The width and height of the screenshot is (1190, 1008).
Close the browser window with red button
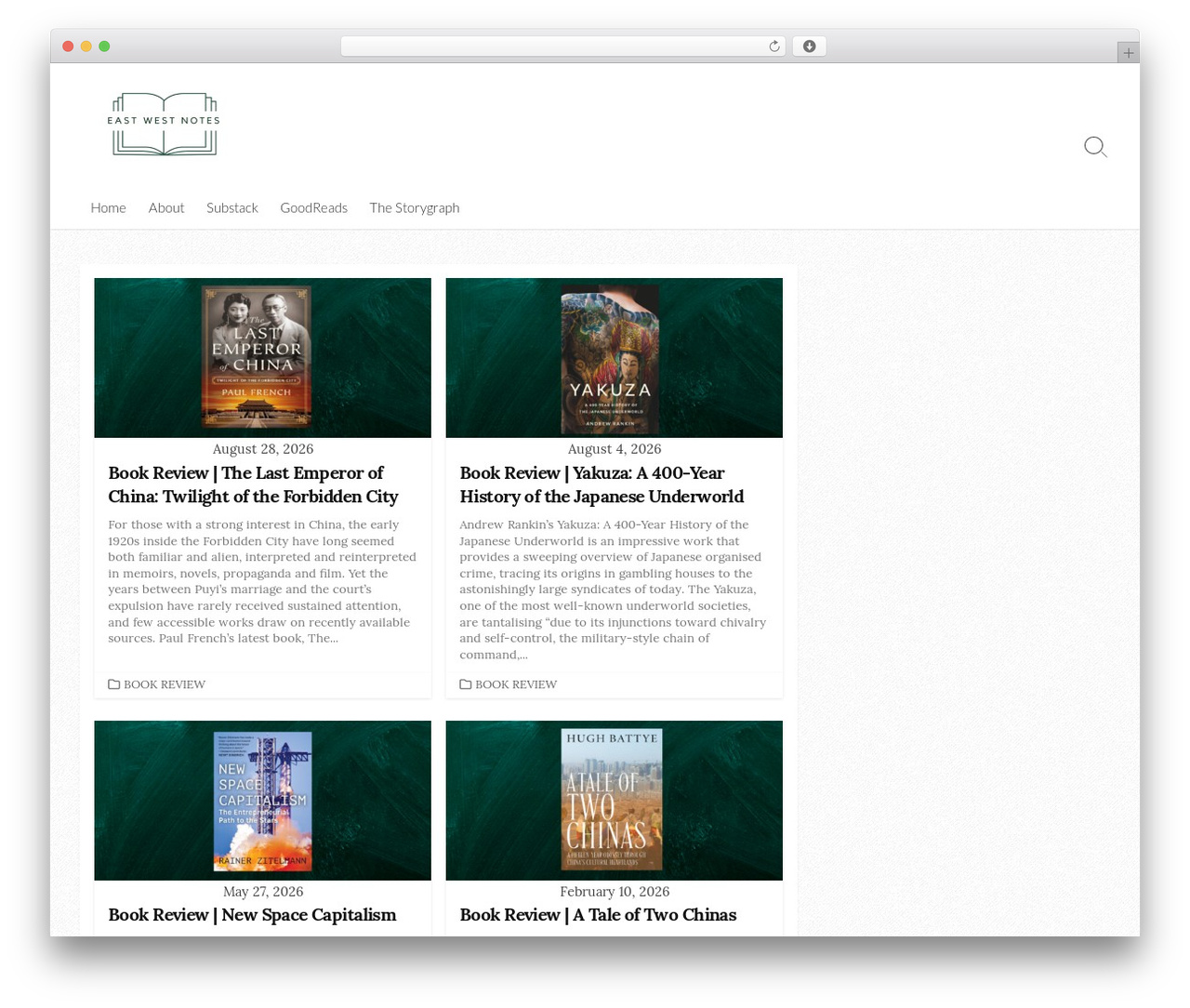[x=68, y=46]
